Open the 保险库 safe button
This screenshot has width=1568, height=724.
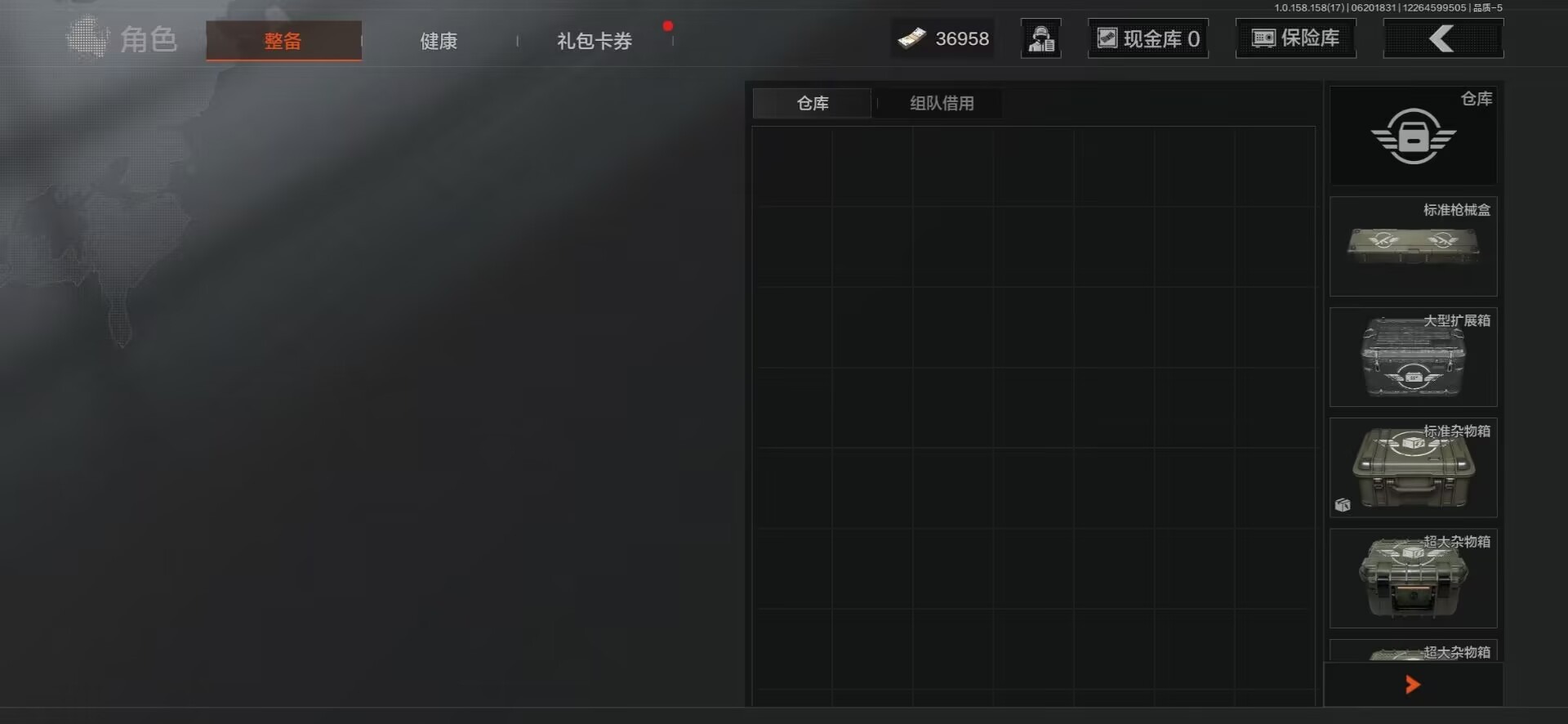pos(1296,38)
